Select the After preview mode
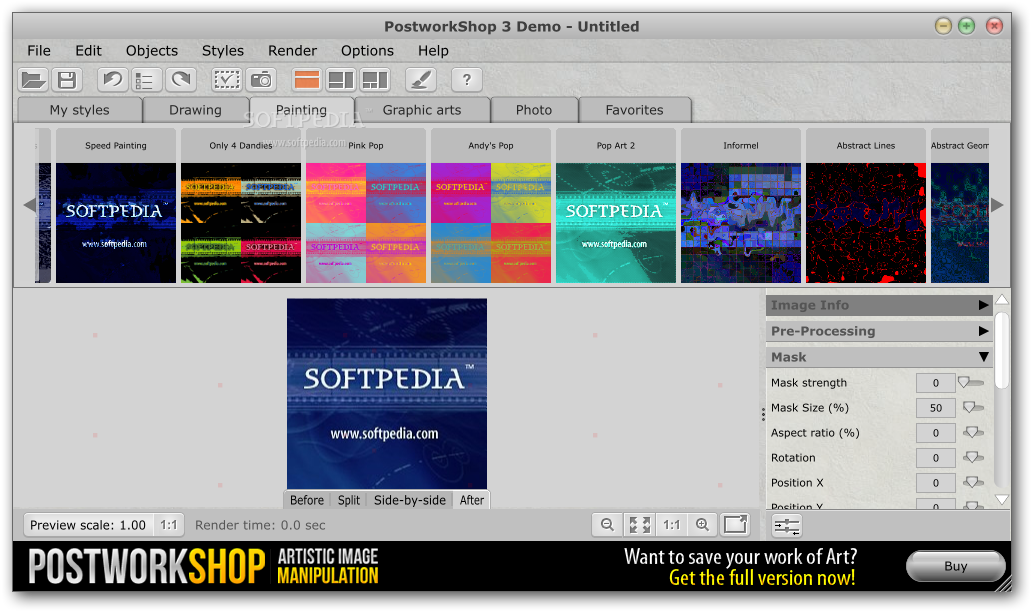Viewport: 1032px width, 612px height. click(x=472, y=500)
